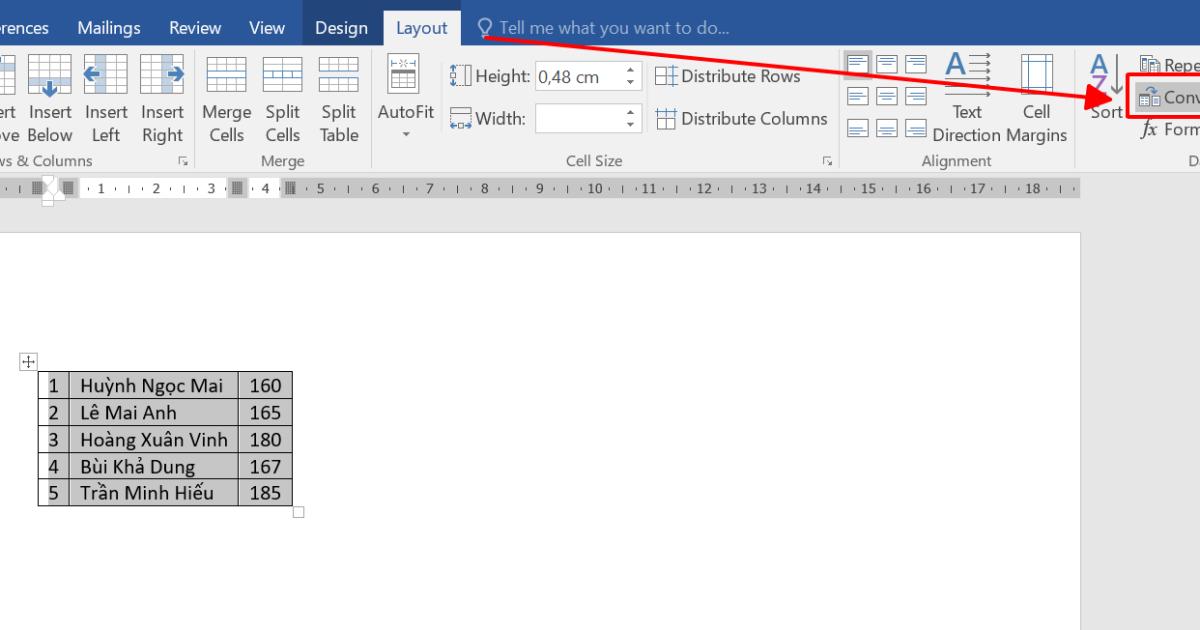Click the Convert to Text button

click(x=1168, y=97)
